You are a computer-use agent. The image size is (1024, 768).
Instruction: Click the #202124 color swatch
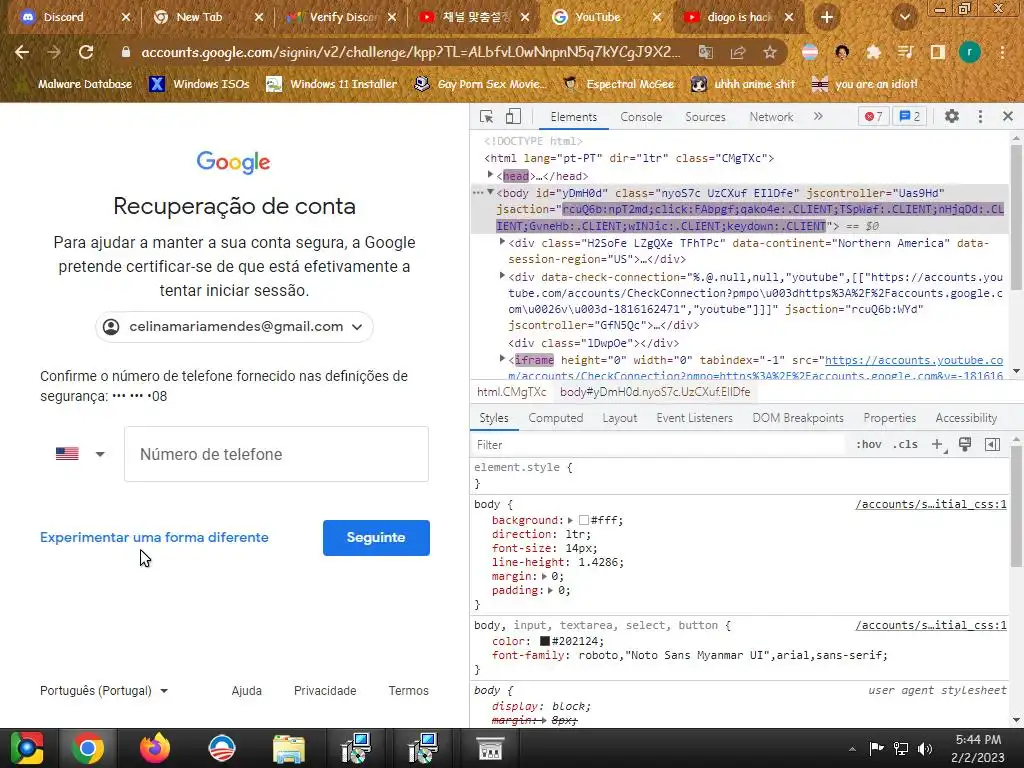545,641
